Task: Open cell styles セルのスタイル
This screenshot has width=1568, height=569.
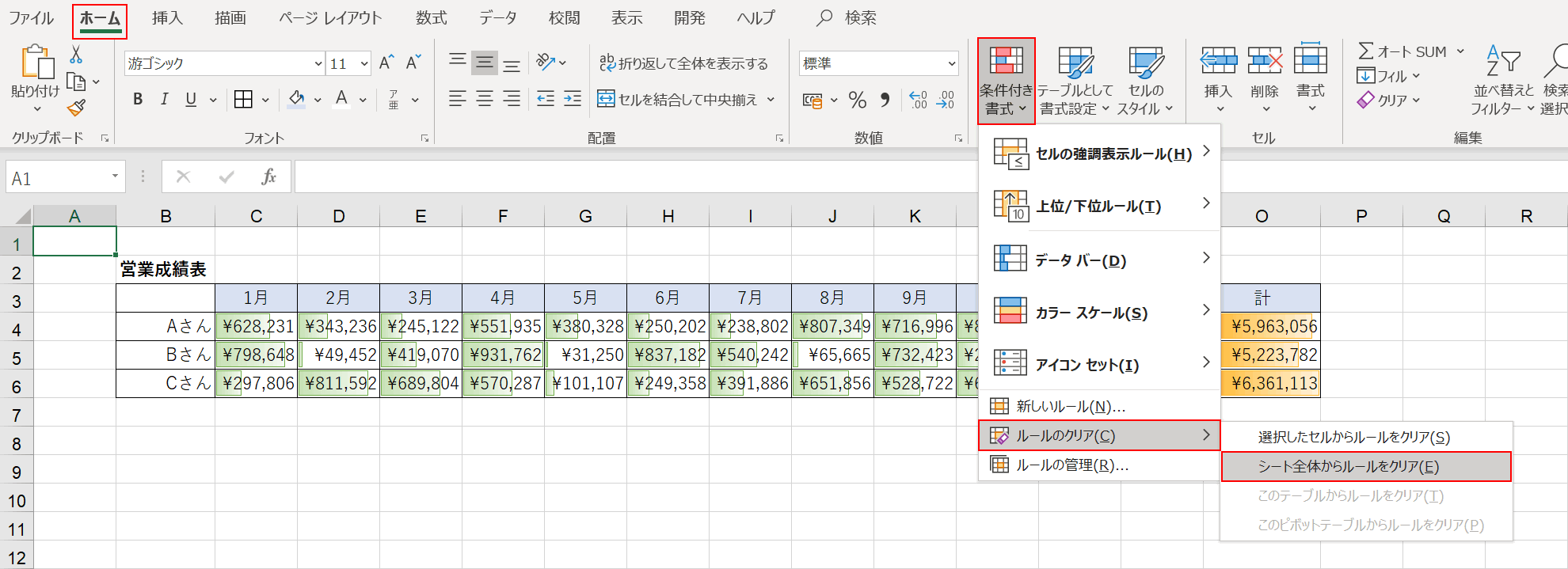Action: tap(1145, 81)
